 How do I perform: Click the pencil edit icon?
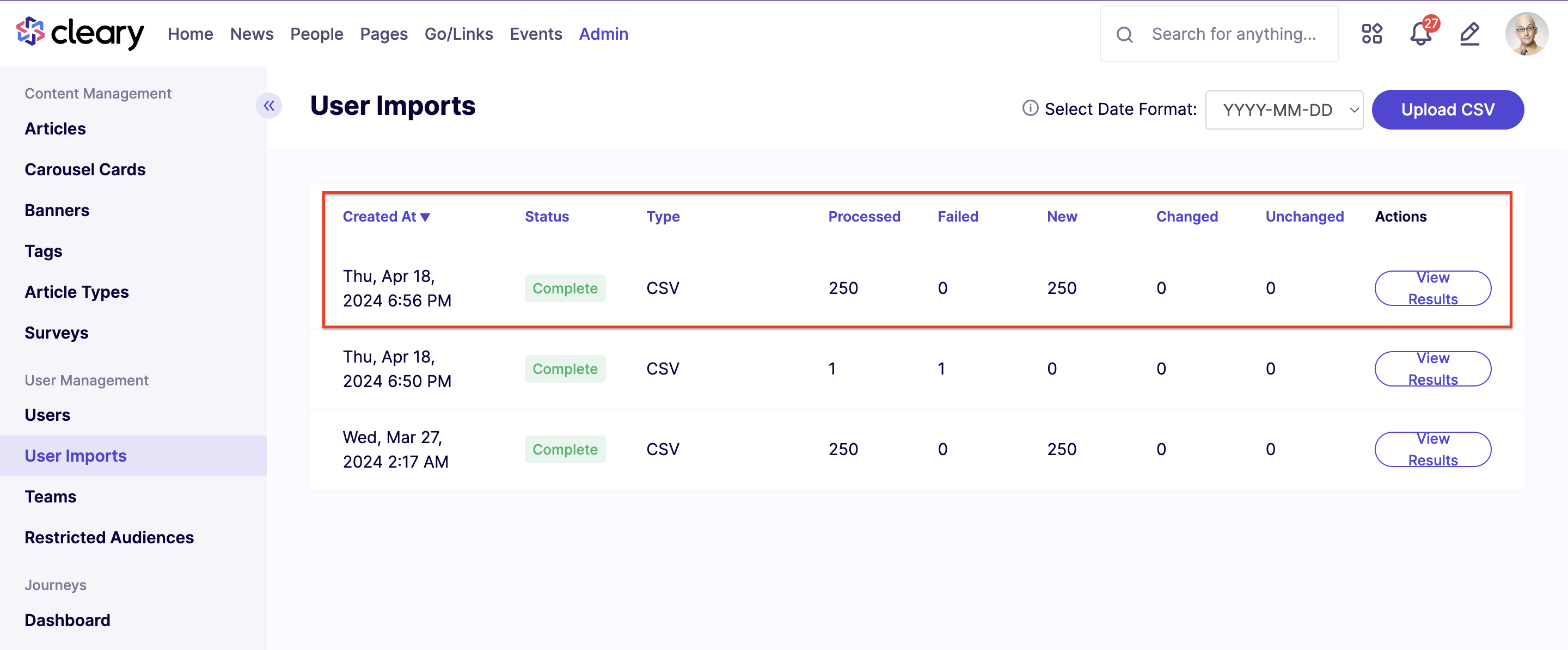click(x=1469, y=33)
